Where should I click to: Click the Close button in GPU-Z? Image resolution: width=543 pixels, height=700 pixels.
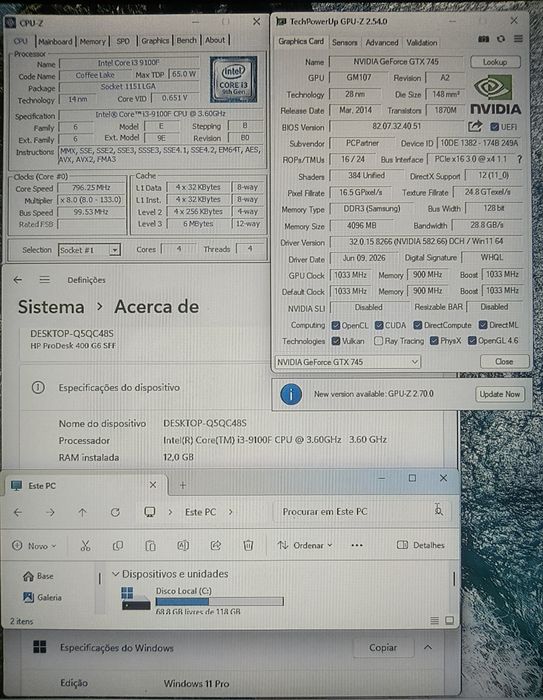point(504,361)
